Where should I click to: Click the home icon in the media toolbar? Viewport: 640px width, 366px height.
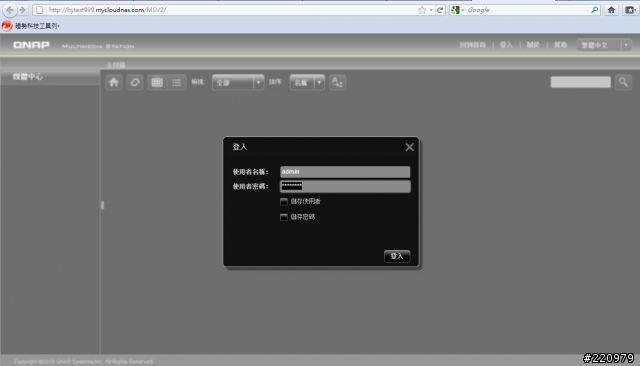(x=114, y=82)
